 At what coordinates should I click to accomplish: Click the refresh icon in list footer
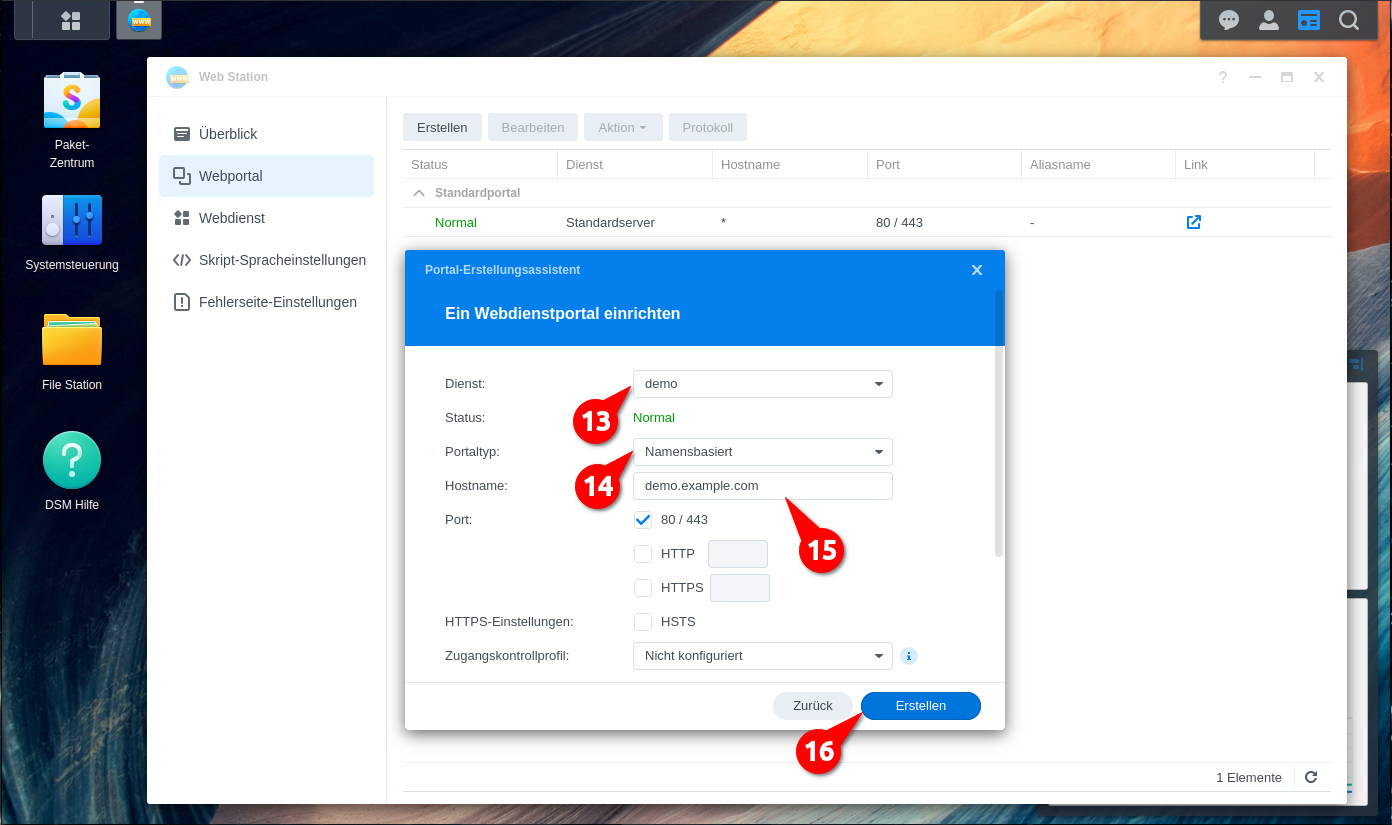(1311, 777)
